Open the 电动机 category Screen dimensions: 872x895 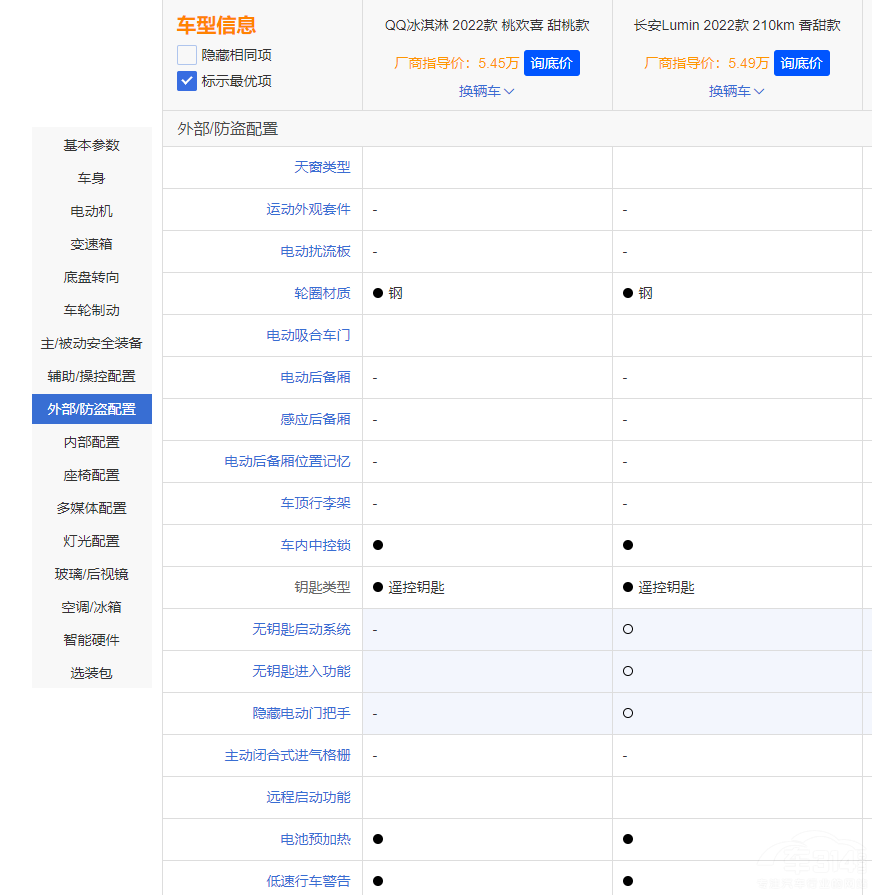pos(91,210)
